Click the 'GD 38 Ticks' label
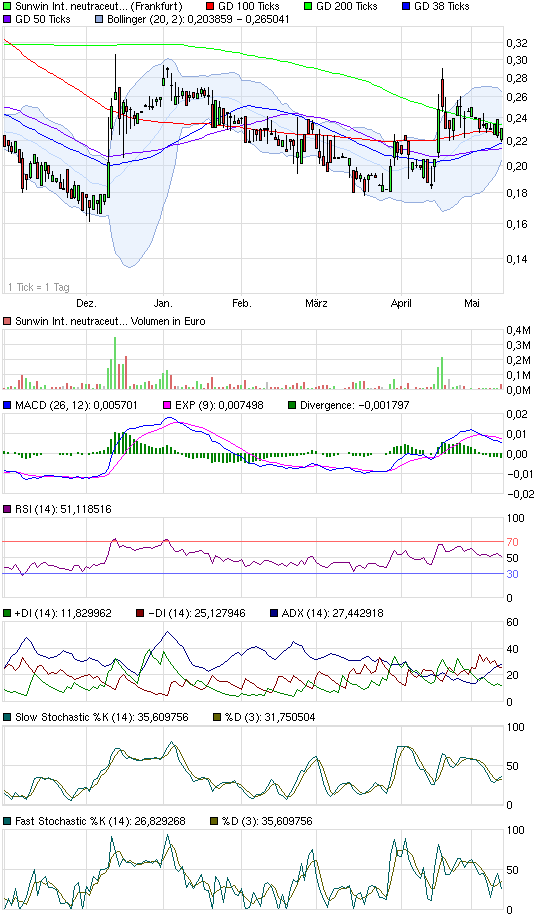545x918 pixels. pyautogui.click(x=441, y=6)
